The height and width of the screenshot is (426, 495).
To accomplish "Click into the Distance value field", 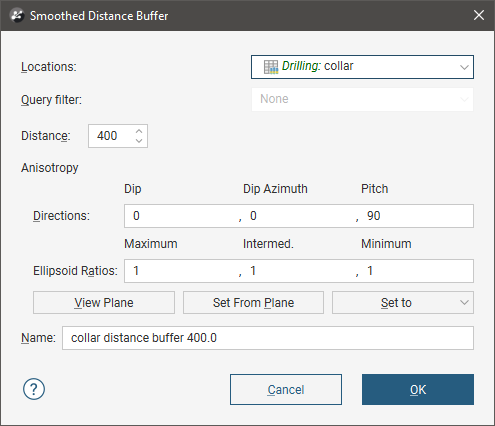I will (x=111, y=136).
